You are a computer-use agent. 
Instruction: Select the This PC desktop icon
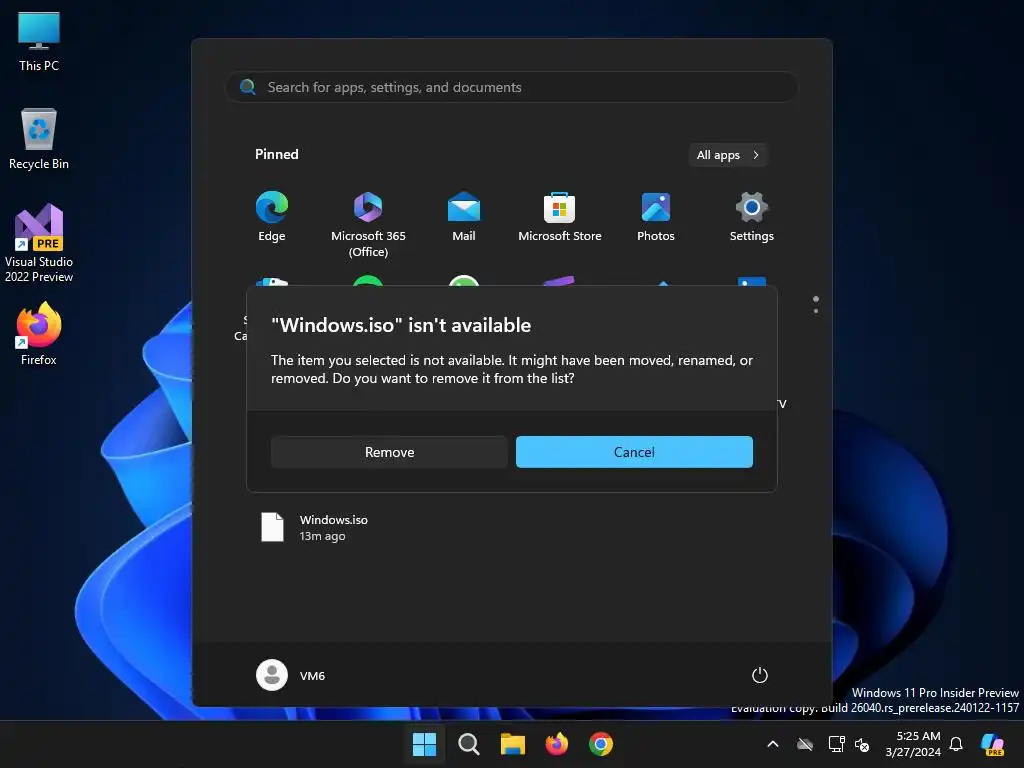39,41
